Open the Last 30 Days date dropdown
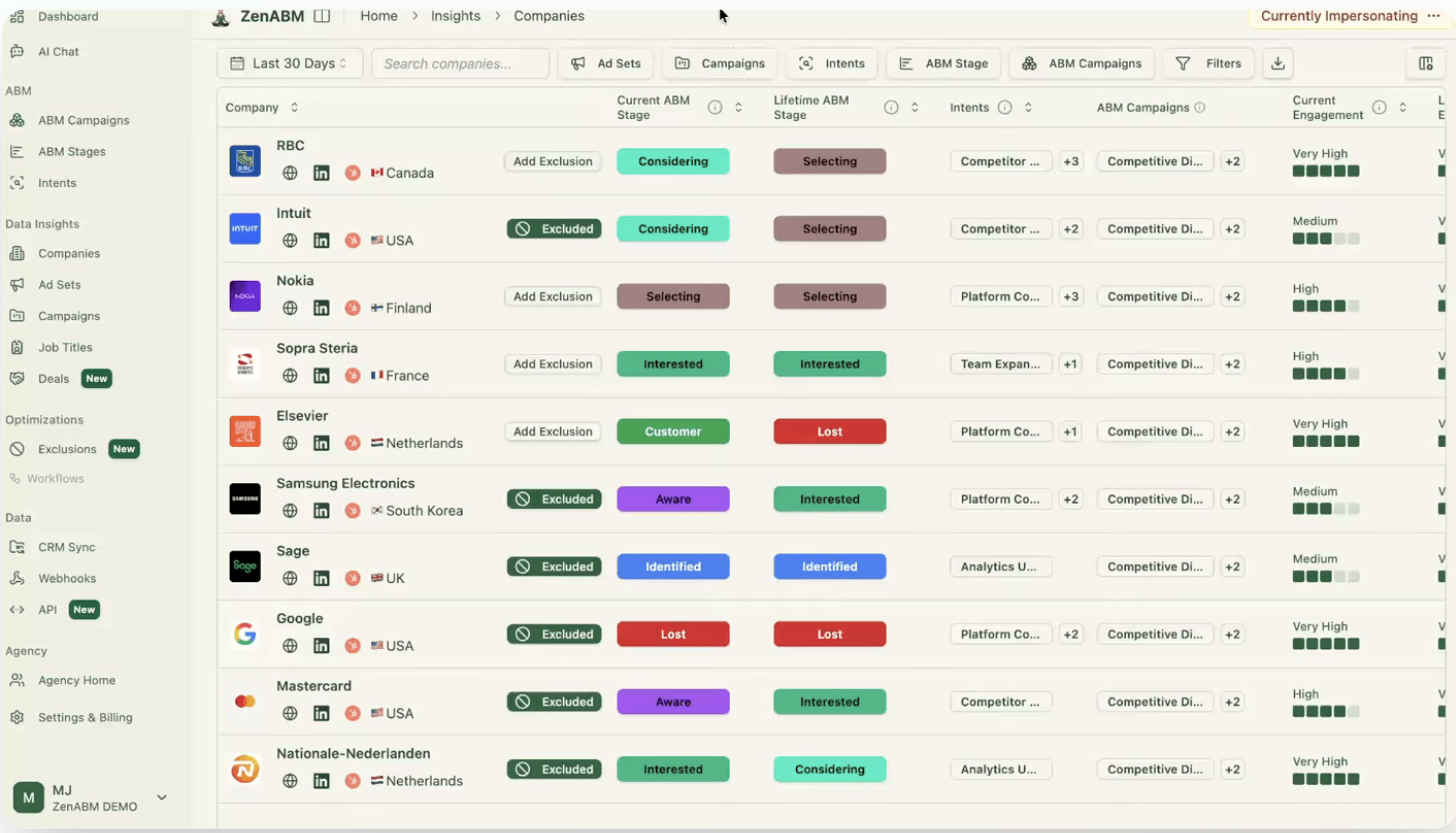Viewport: 1456px width, 833px height. [290, 63]
